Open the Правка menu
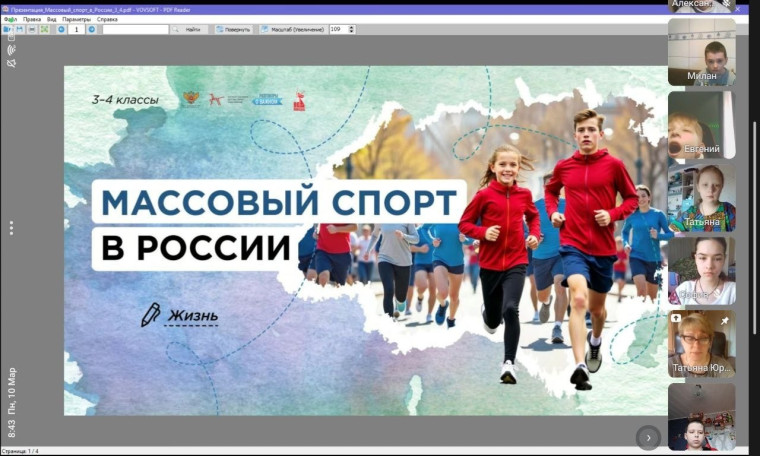The image size is (760, 456). click(x=32, y=19)
